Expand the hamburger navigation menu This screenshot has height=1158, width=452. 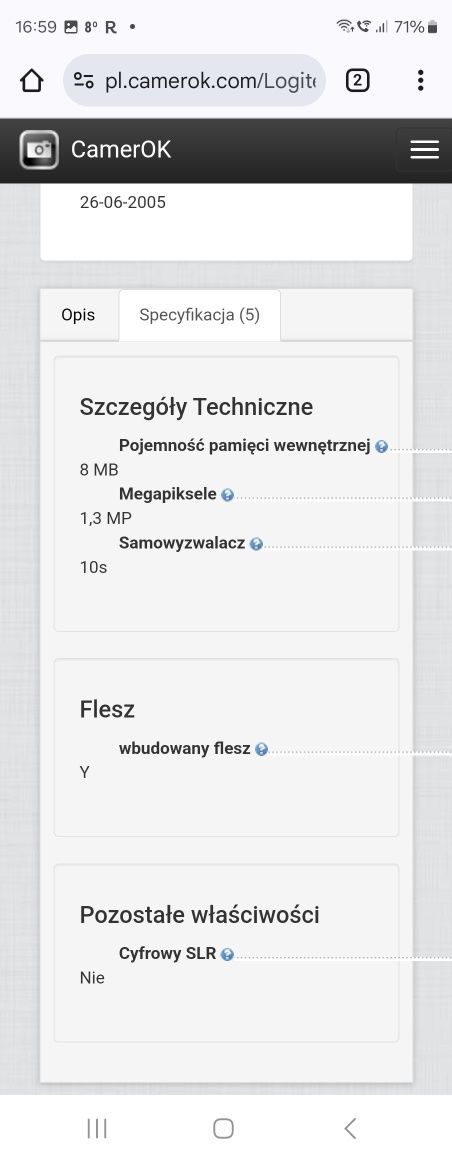point(425,150)
